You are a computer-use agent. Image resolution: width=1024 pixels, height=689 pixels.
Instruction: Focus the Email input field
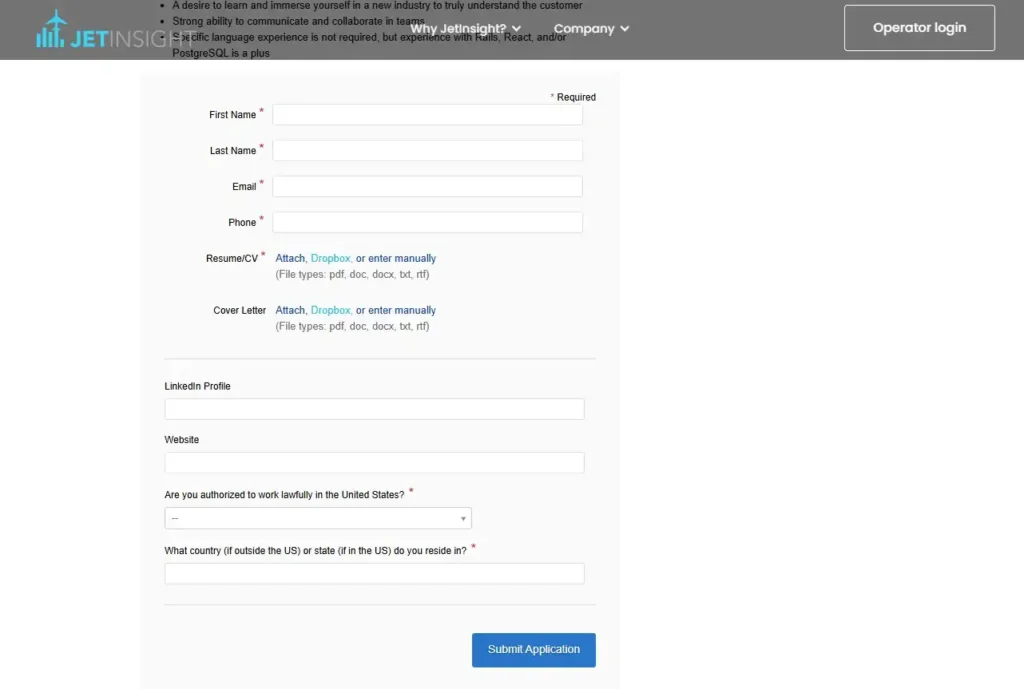coord(427,186)
